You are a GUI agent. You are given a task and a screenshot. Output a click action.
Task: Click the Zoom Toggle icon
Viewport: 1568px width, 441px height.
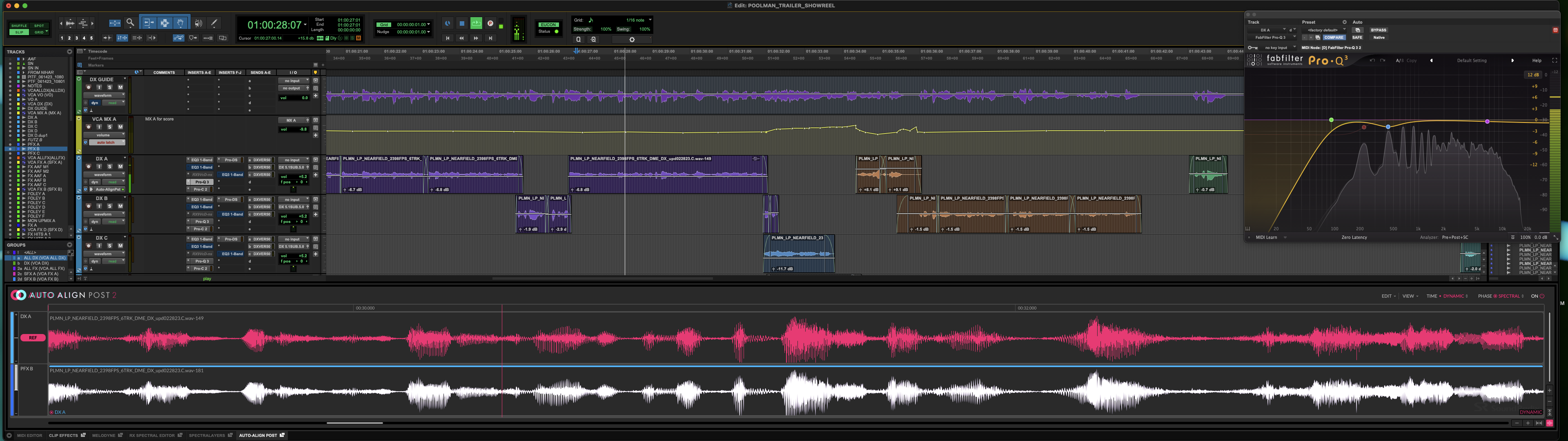coord(115,23)
